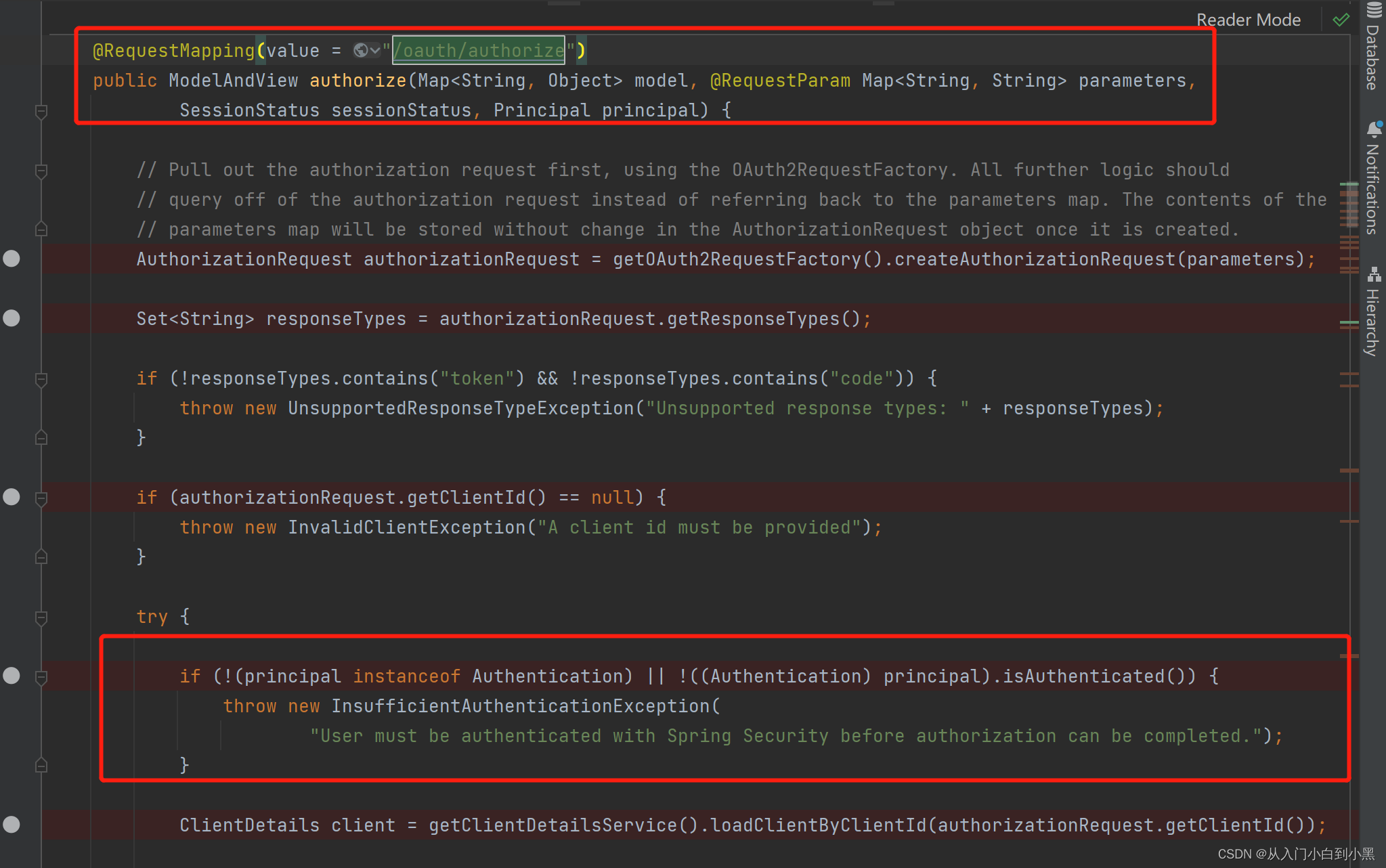Screen dimensions: 1386x868
Task: Collapse the responseTypes.contains if block
Action: (41, 380)
